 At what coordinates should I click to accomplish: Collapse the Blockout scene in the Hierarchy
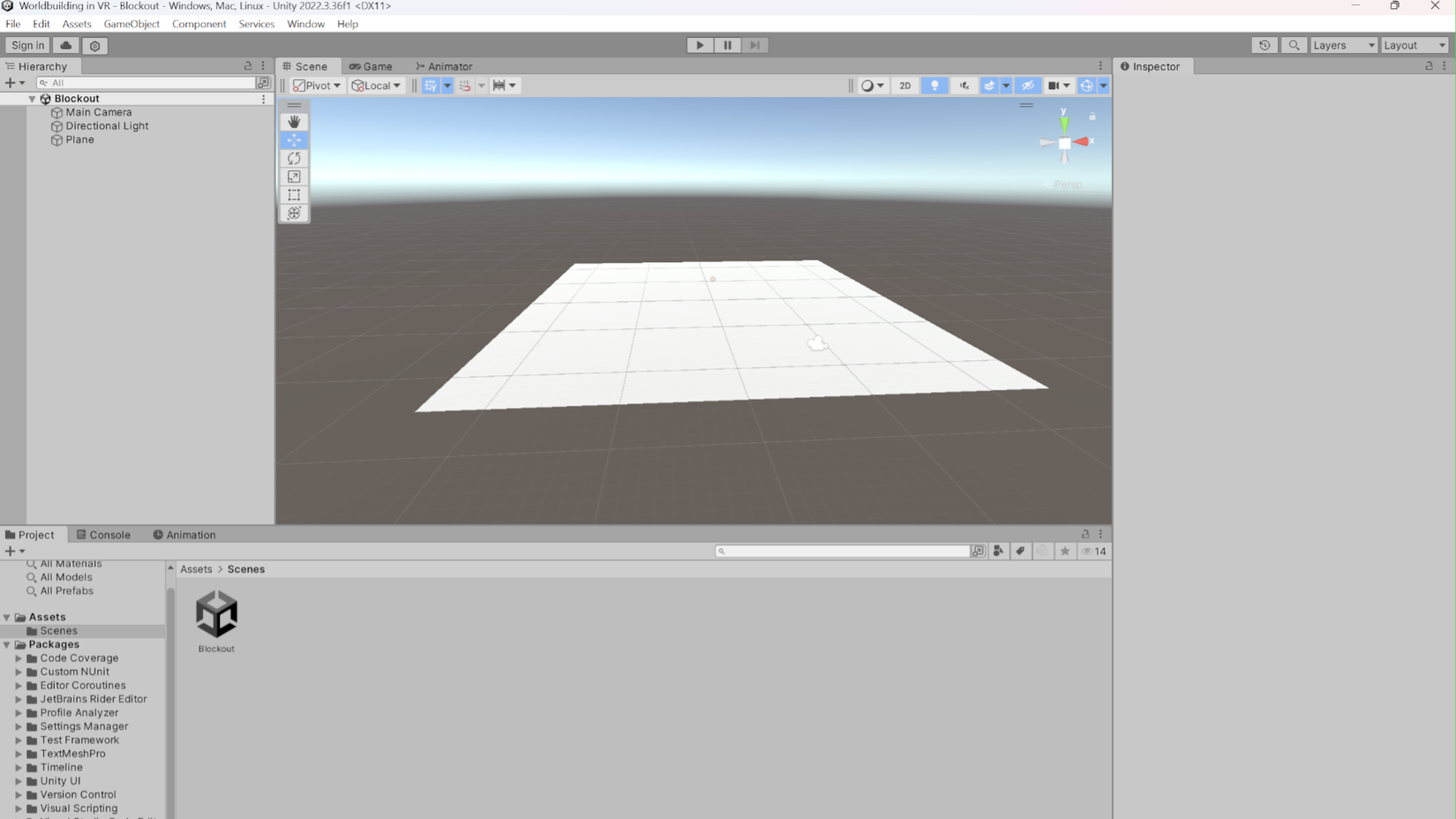[x=32, y=98]
